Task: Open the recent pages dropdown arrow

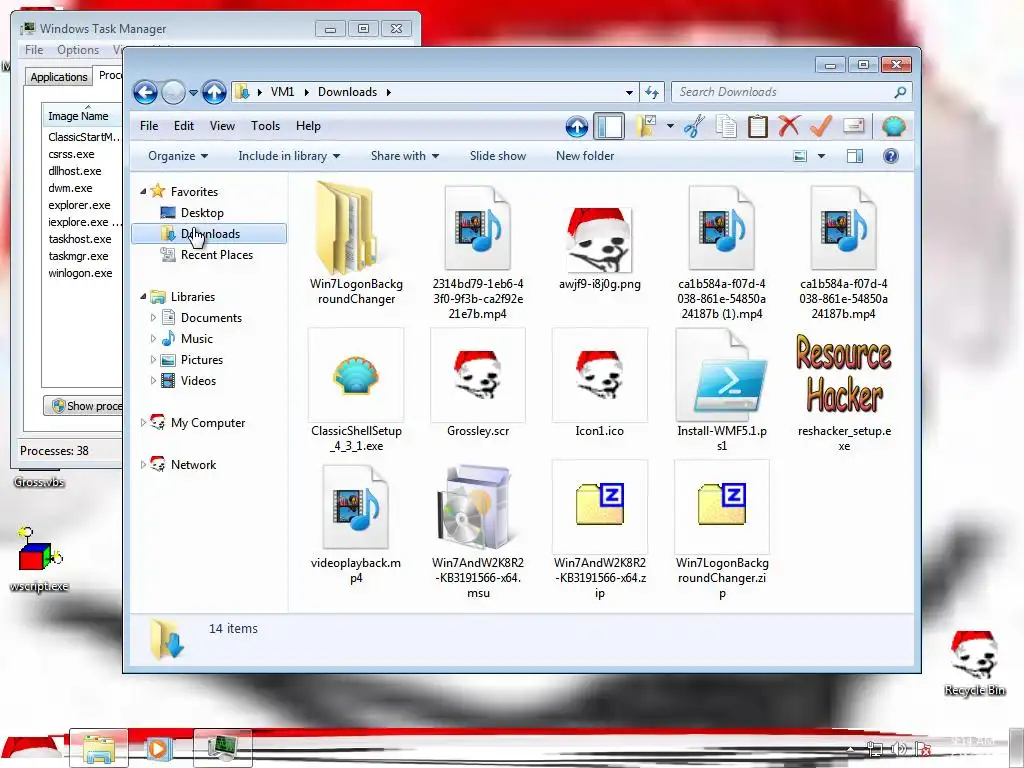Action: point(193,93)
